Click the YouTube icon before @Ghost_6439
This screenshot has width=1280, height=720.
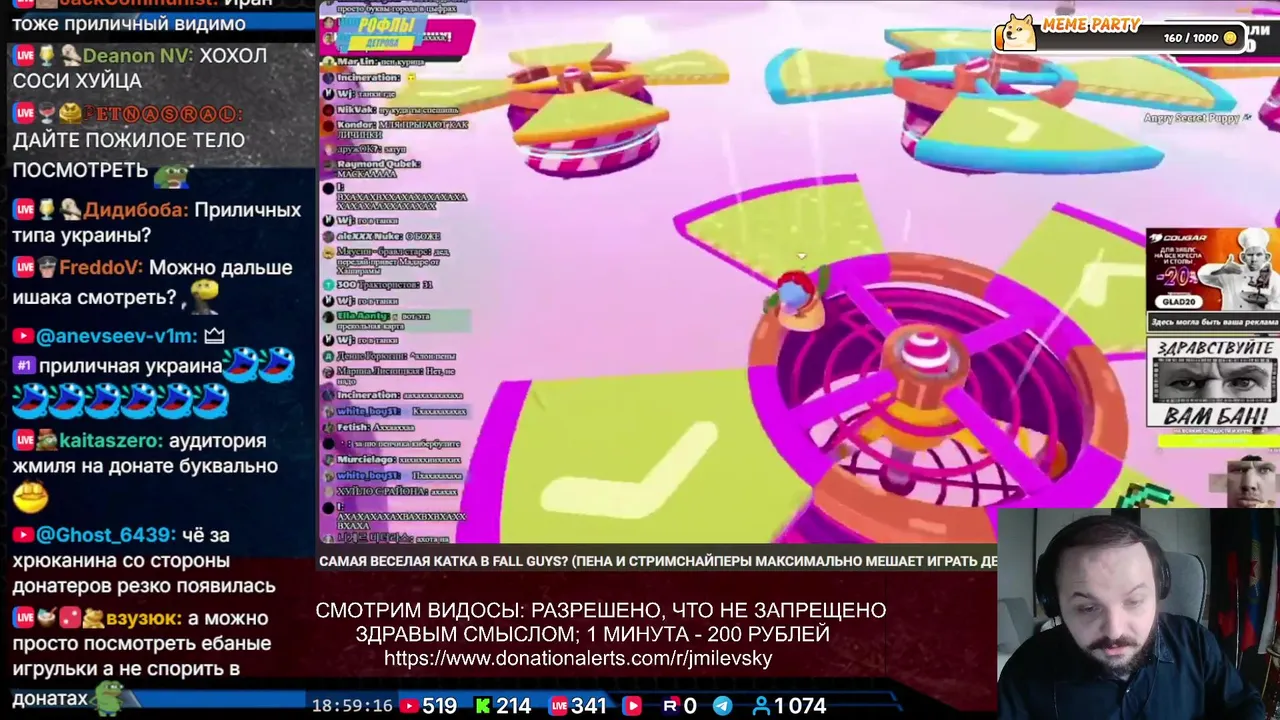(23, 536)
